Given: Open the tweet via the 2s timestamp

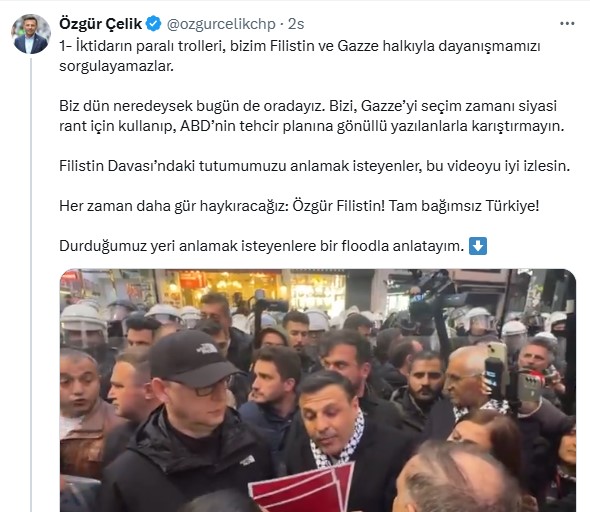Looking at the screenshot, I should pyautogui.click(x=296, y=24).
